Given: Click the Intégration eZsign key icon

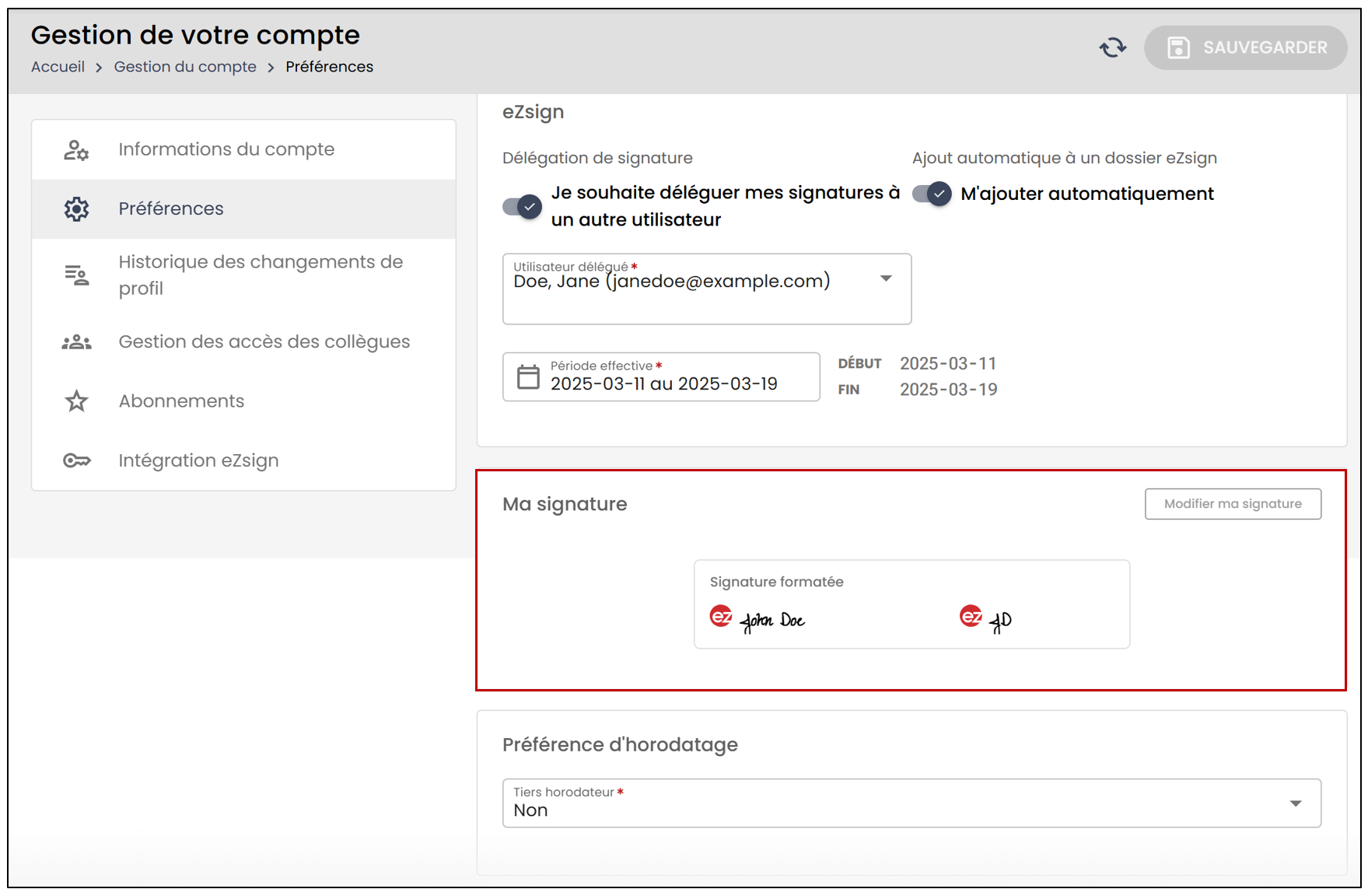Looking at the screenshot, I should [76, 460].
